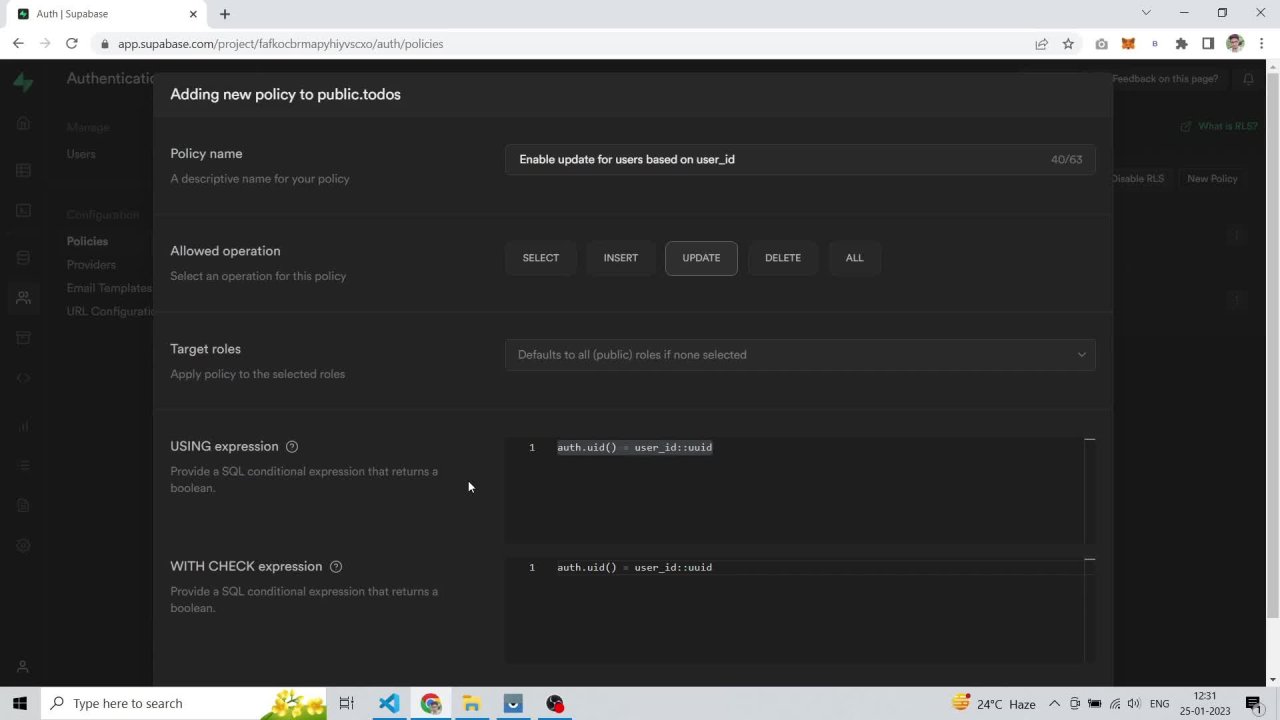Image resolution: width=1280 pixels, height=720 pixels.
Task: Open a new browser tab
Action: 225,14
